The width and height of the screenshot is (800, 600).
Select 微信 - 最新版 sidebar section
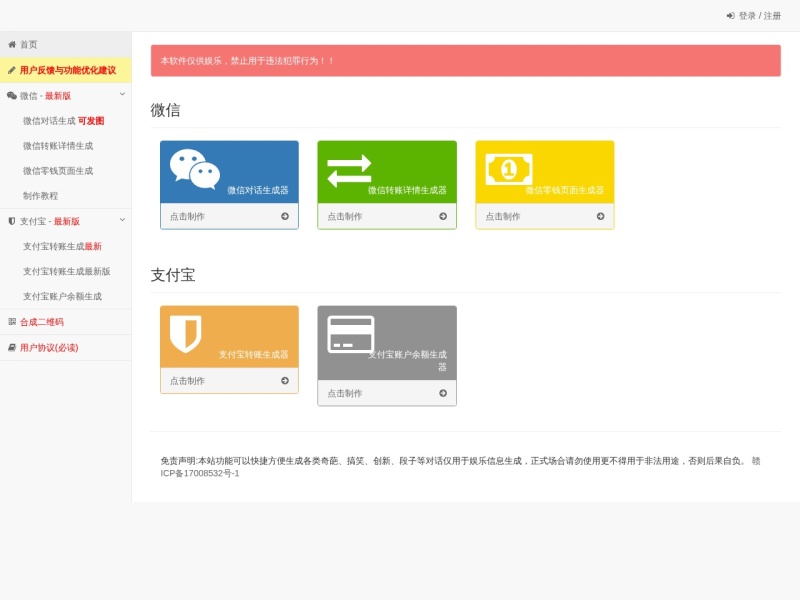(45, 95)
